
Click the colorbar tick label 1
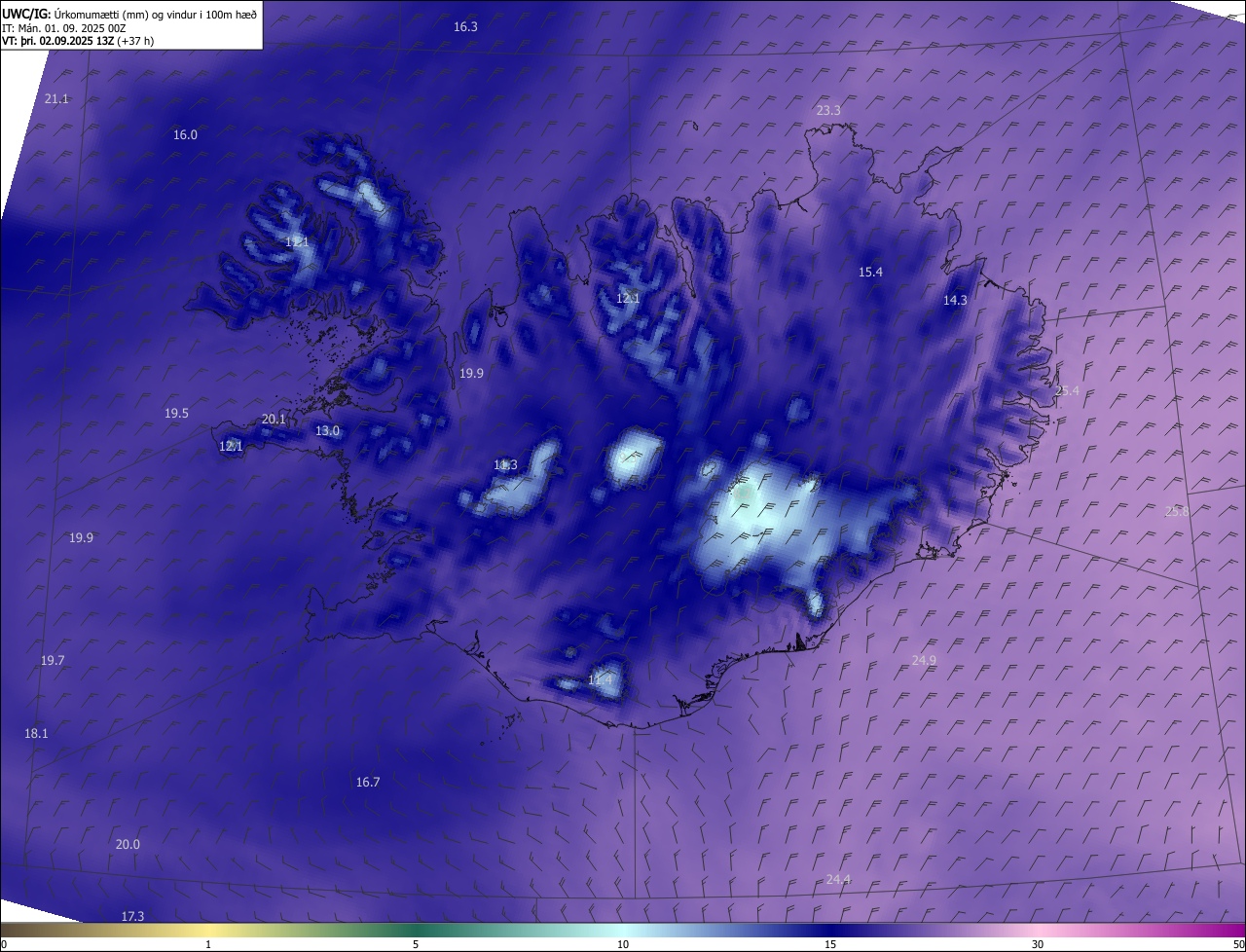point(208,945)
